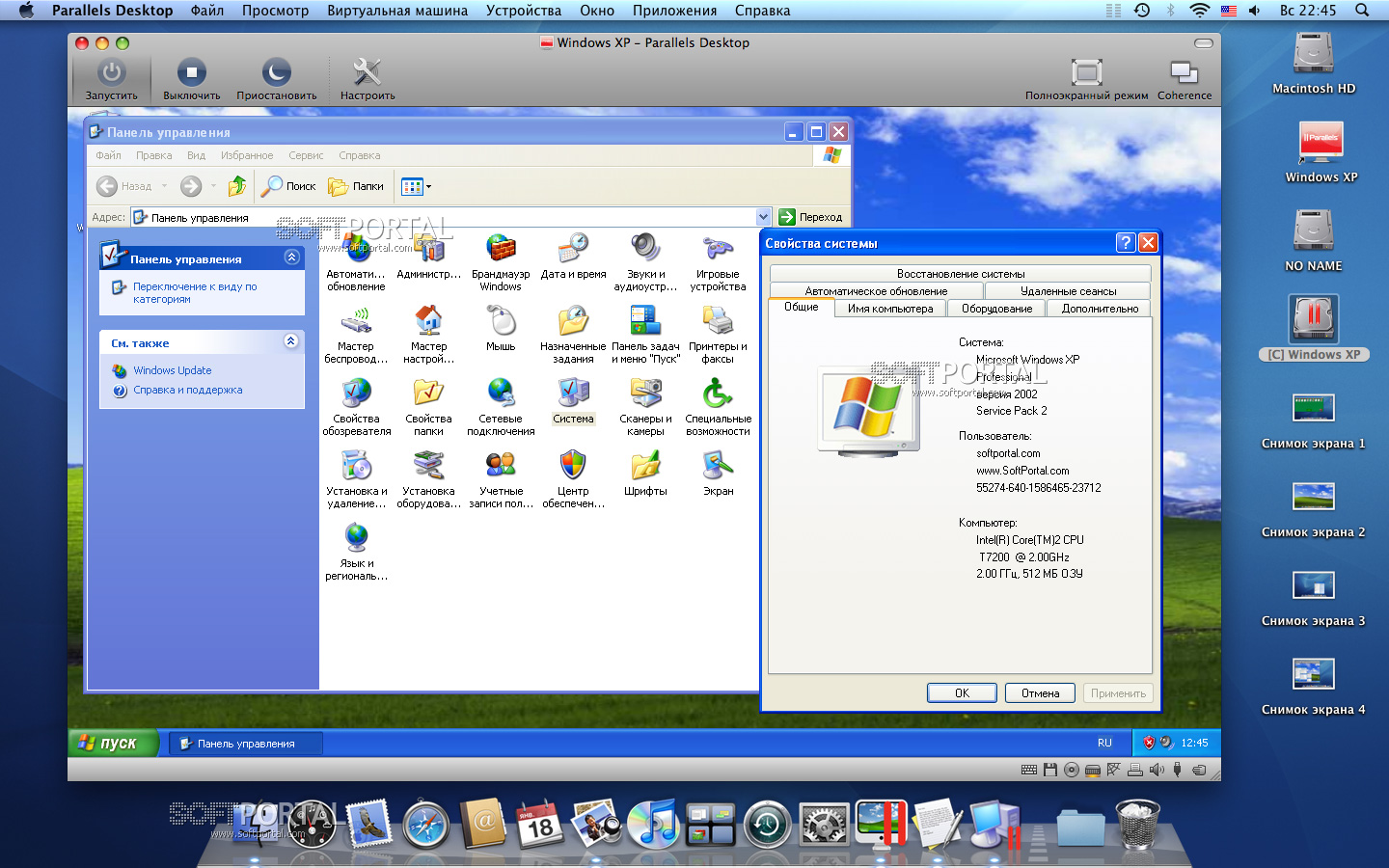The width and height of the screenshot is (1389, 868).
Task: Open Звуки и аудиоустройства icon
Action: pos(645,261)
